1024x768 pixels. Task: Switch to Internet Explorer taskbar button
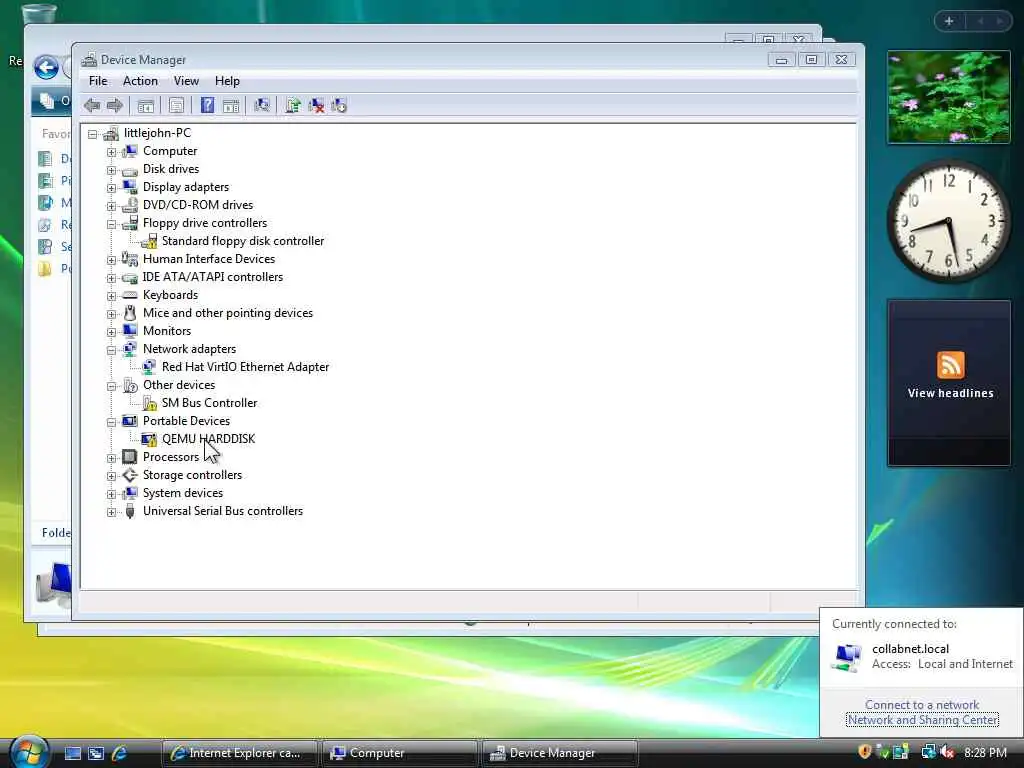click(240, 753)
